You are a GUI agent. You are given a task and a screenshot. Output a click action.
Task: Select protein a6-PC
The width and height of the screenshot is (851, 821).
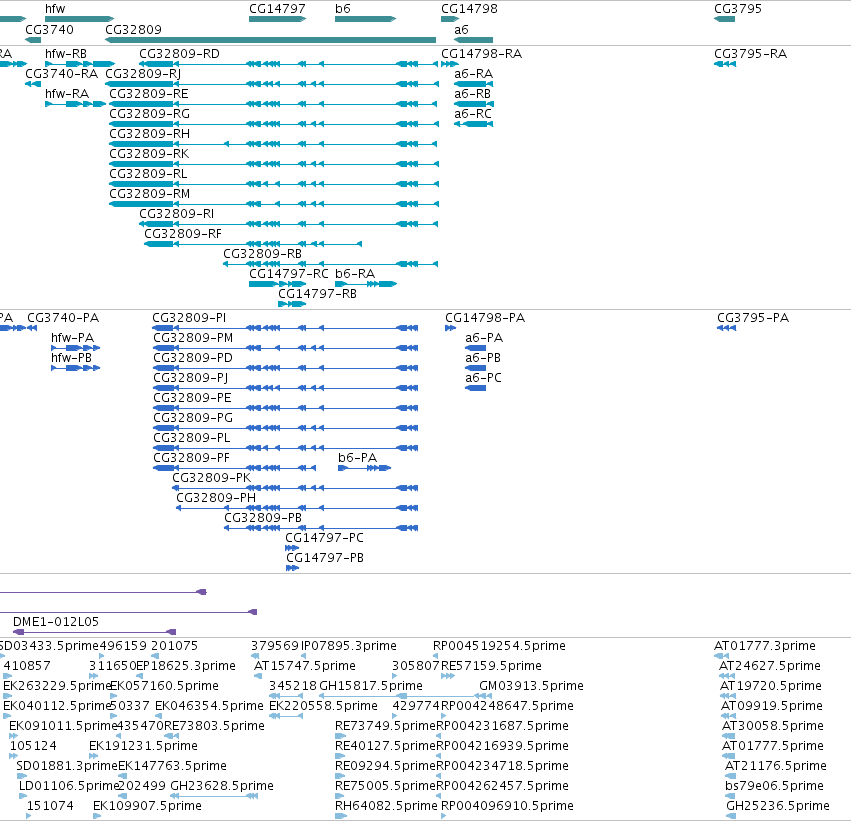pos(475,388)
